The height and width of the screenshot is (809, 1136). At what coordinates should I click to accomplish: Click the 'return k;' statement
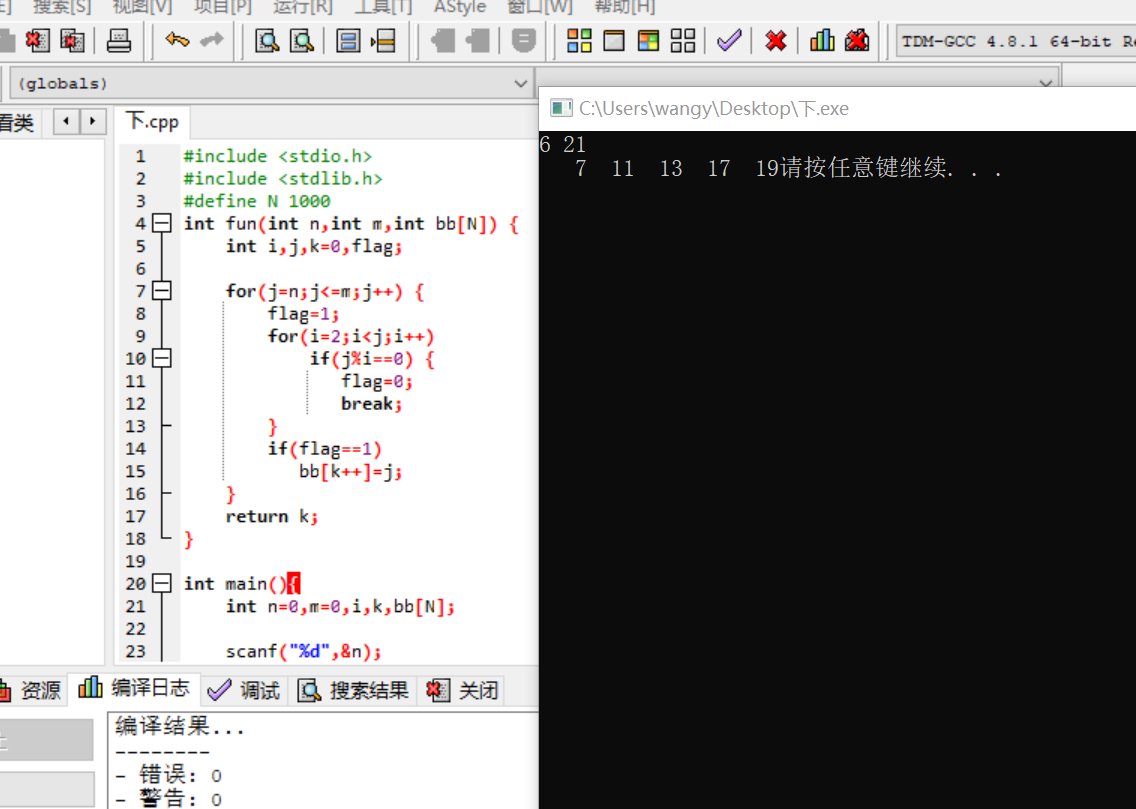coord(272,516)
